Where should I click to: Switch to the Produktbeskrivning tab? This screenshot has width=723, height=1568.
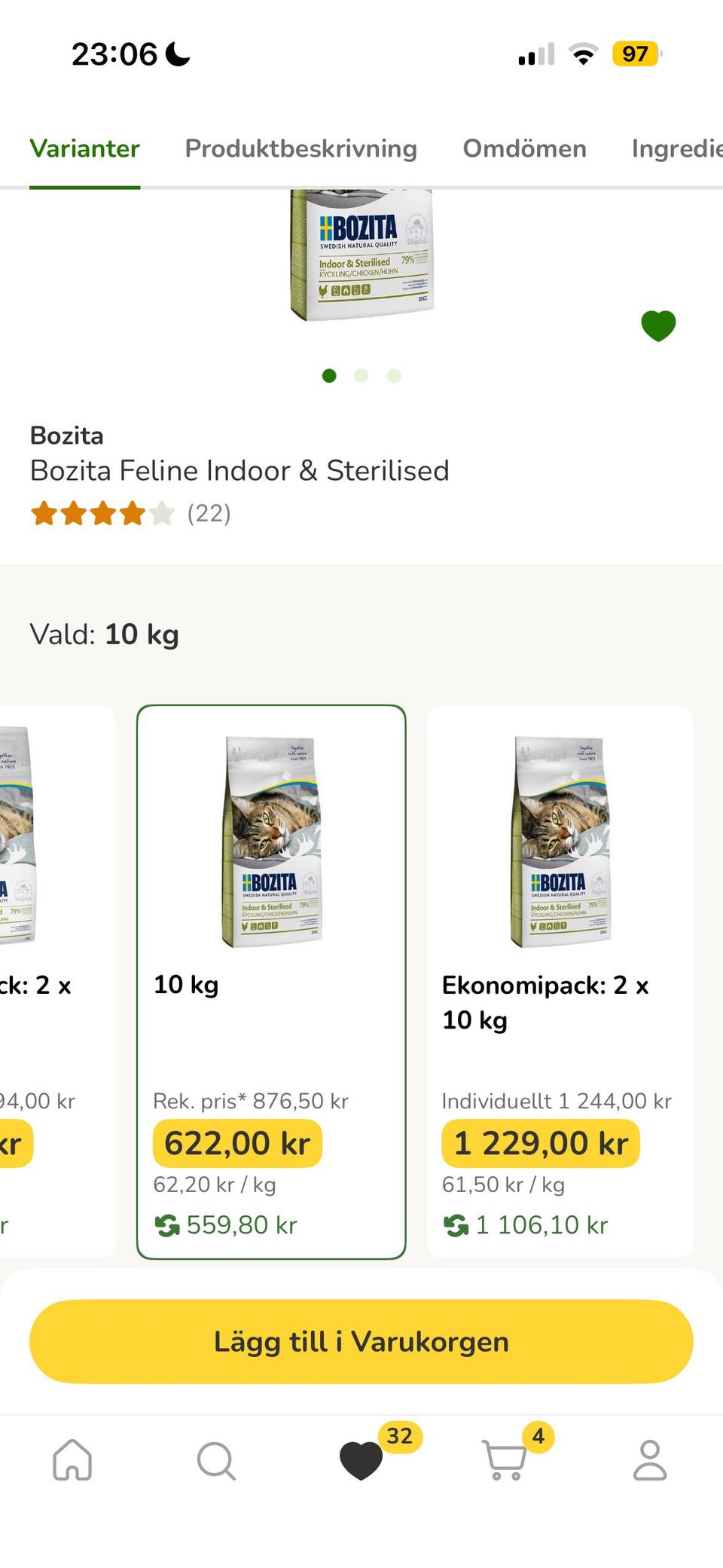pos(300,148)
